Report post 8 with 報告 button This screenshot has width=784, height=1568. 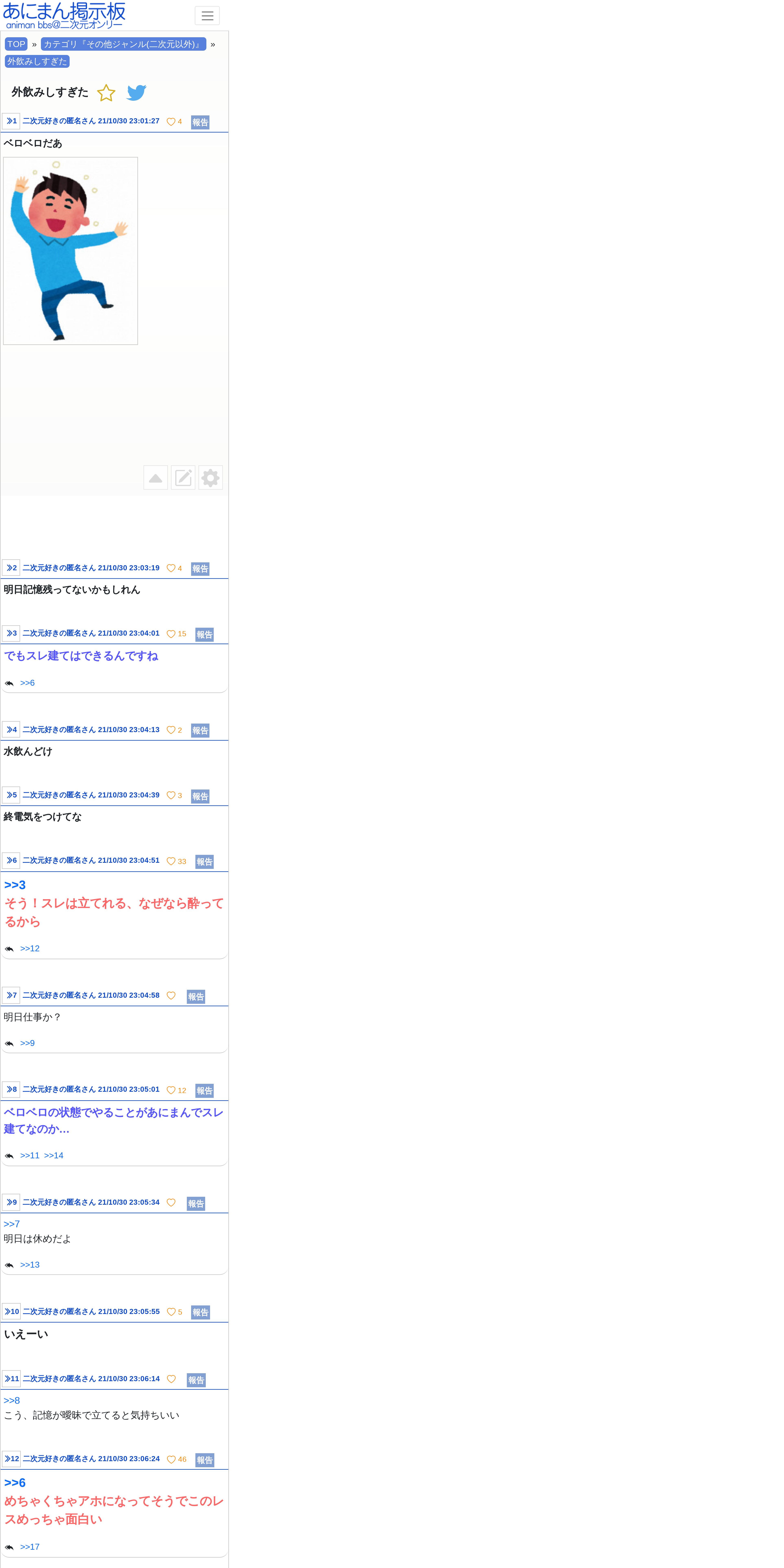(205, 1091)
